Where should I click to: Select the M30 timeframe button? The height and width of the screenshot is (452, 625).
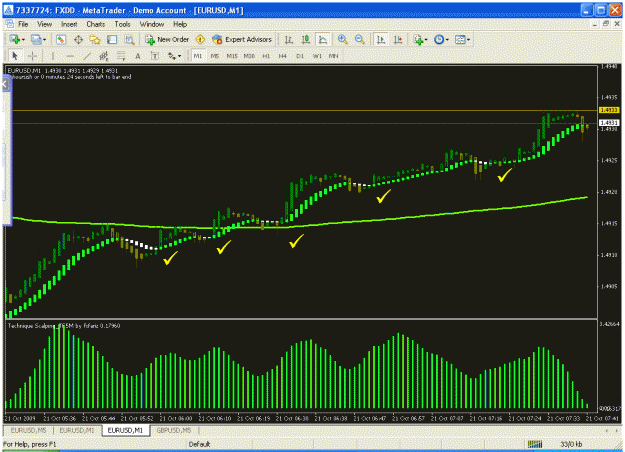(x=249, y=56)
